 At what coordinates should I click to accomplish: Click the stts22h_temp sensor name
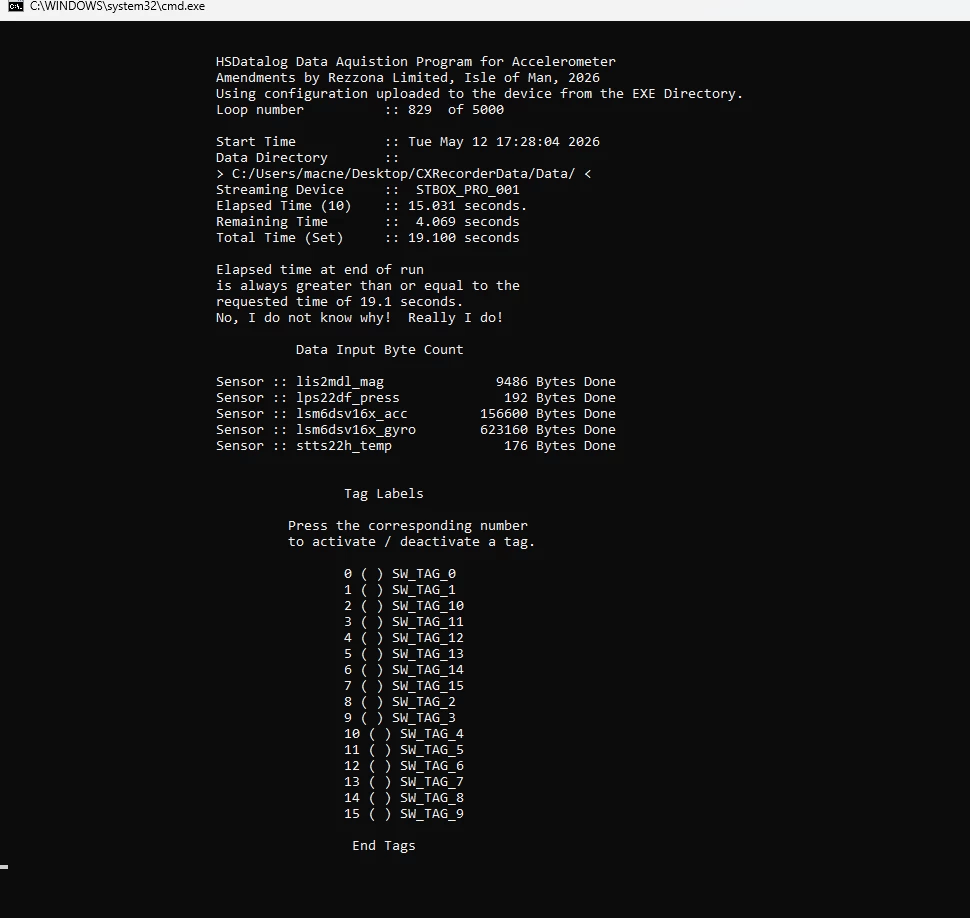(343, 446)
